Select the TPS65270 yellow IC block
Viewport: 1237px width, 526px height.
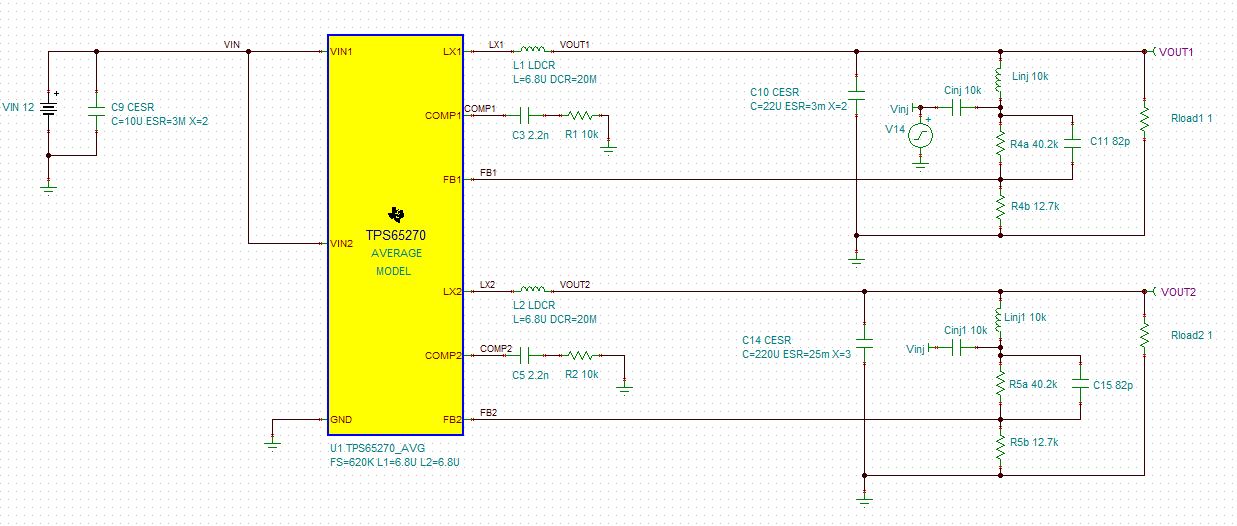[x=395, y=235]
